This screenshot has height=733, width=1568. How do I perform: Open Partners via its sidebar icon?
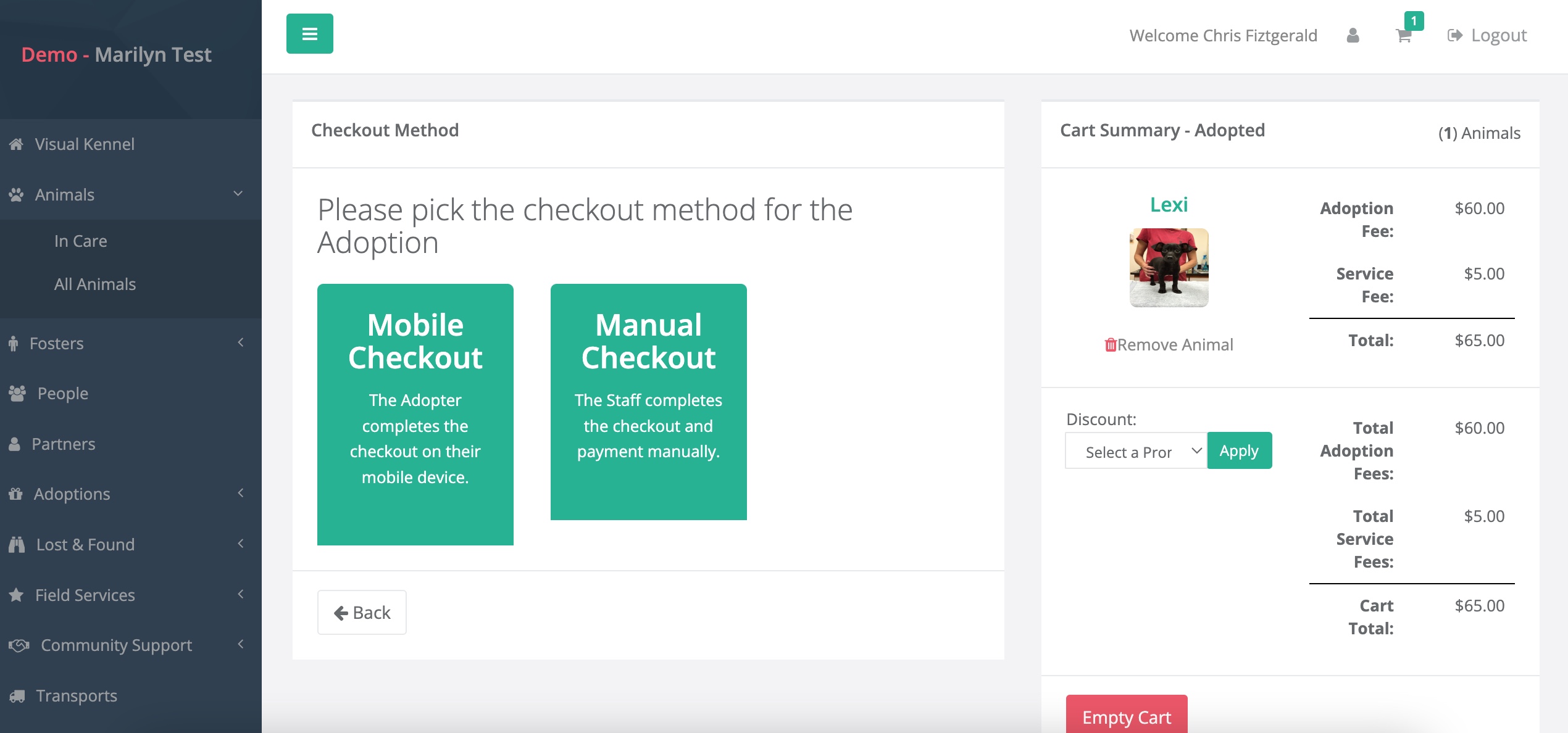(15, 443)
